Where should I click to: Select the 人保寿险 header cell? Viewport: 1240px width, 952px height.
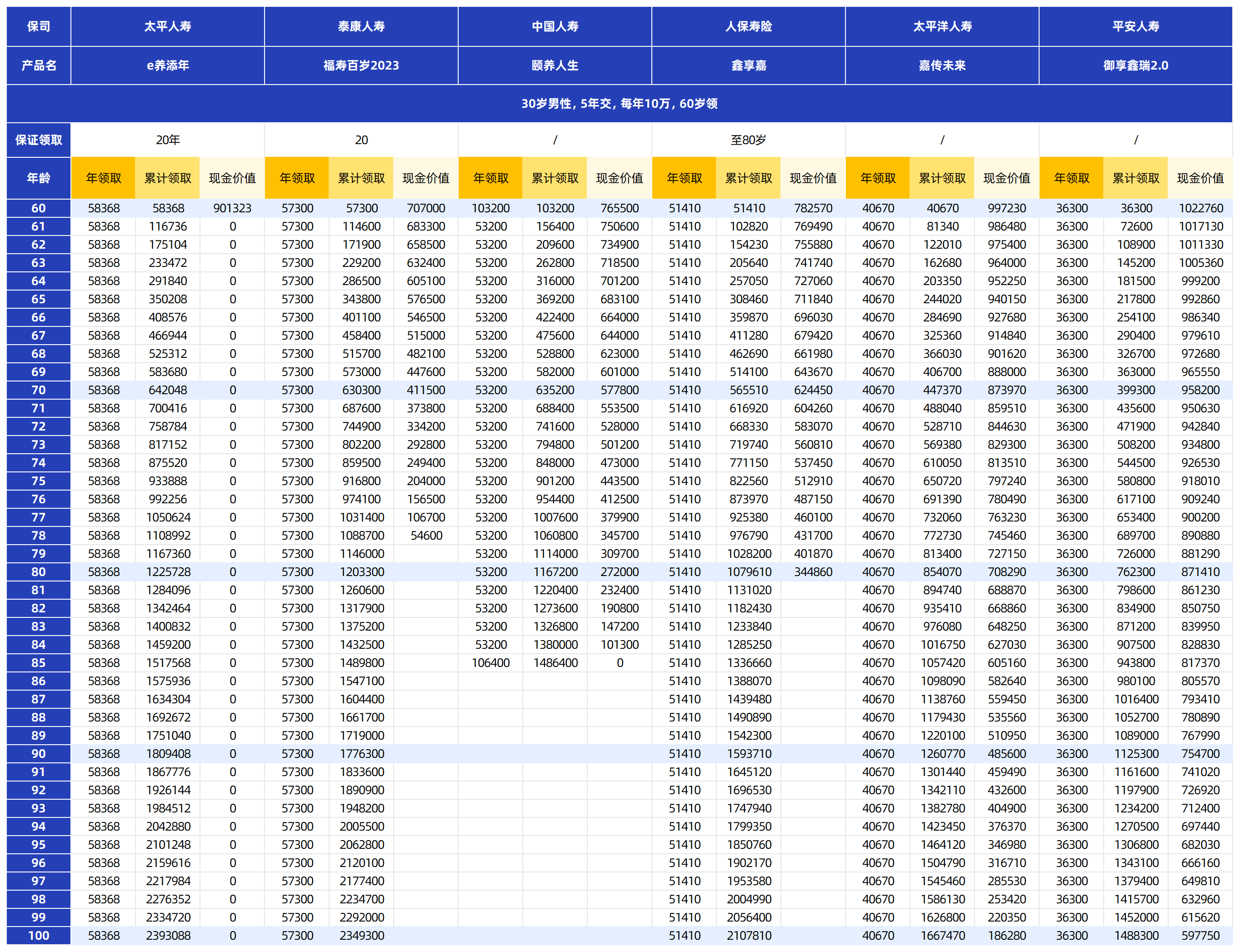(748, 26)
